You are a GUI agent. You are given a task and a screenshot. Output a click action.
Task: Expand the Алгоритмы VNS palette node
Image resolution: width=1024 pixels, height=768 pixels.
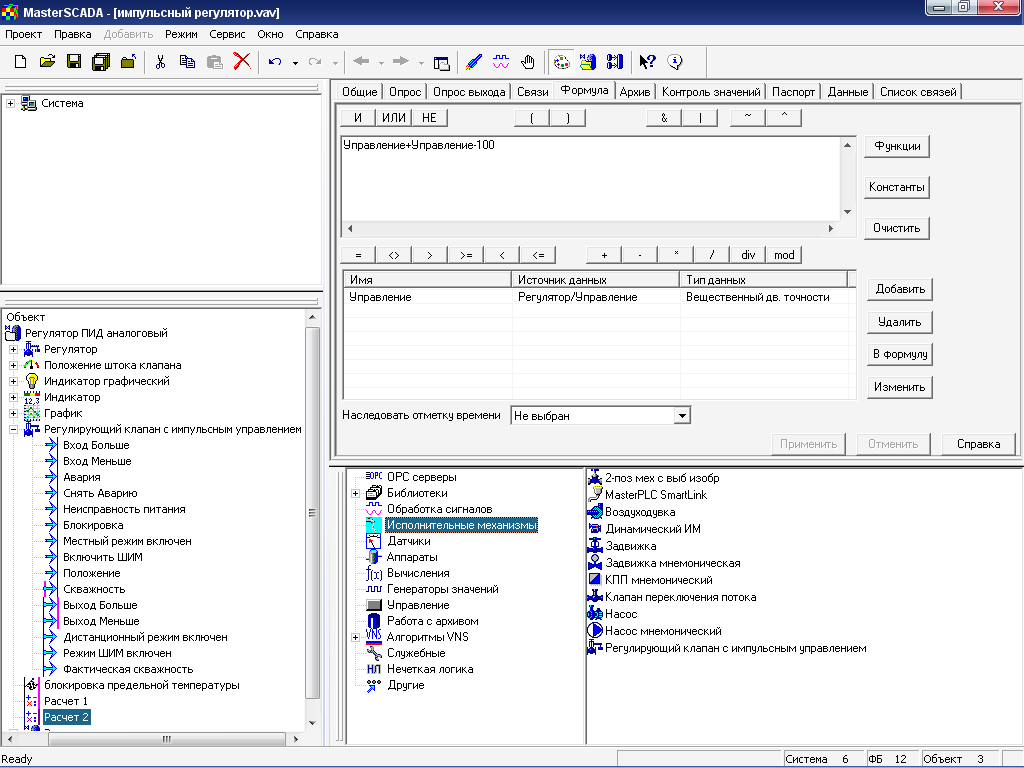tap(355, 637)
